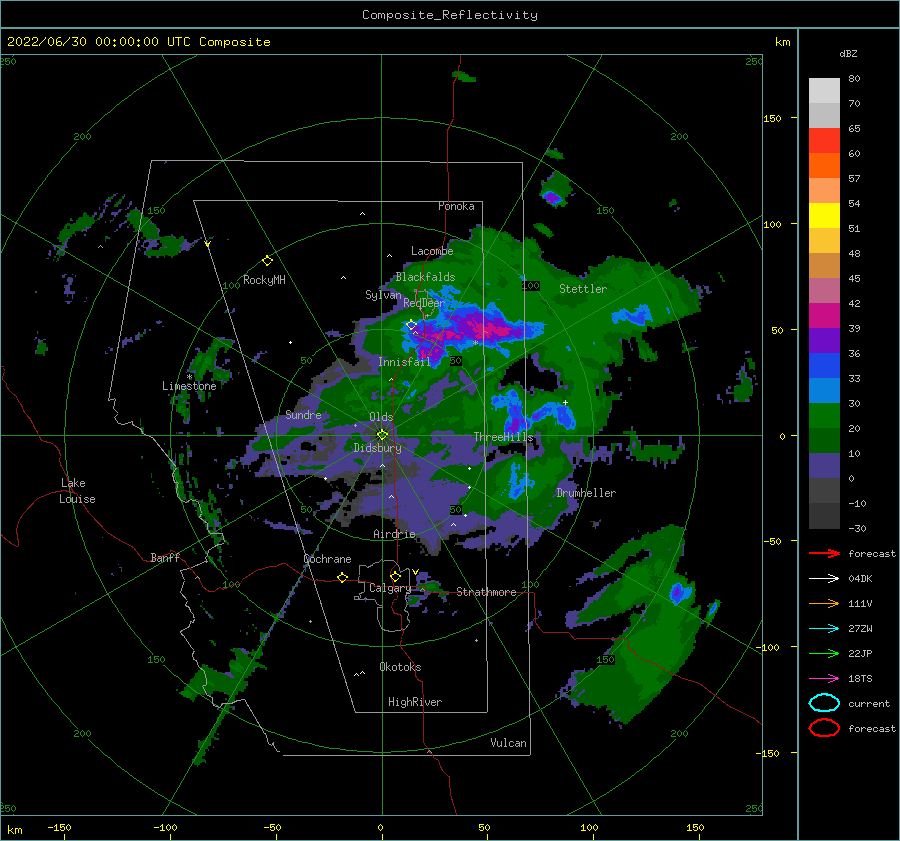Click the Airdrie city label
Image resolution: width=900 pixels, height=841 pixels.
click(x=394, y=534)
